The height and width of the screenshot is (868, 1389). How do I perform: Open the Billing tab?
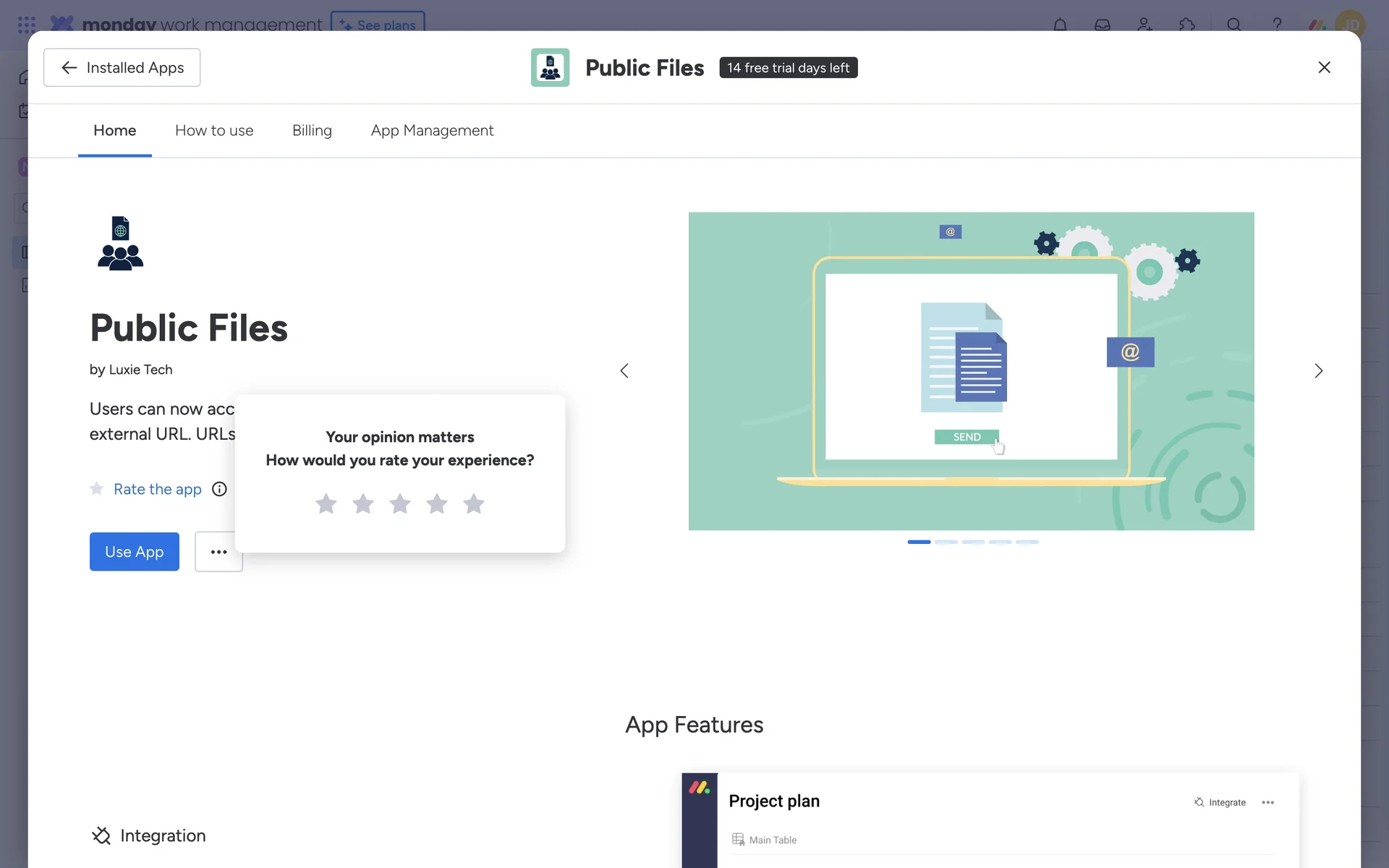[312, 131]
